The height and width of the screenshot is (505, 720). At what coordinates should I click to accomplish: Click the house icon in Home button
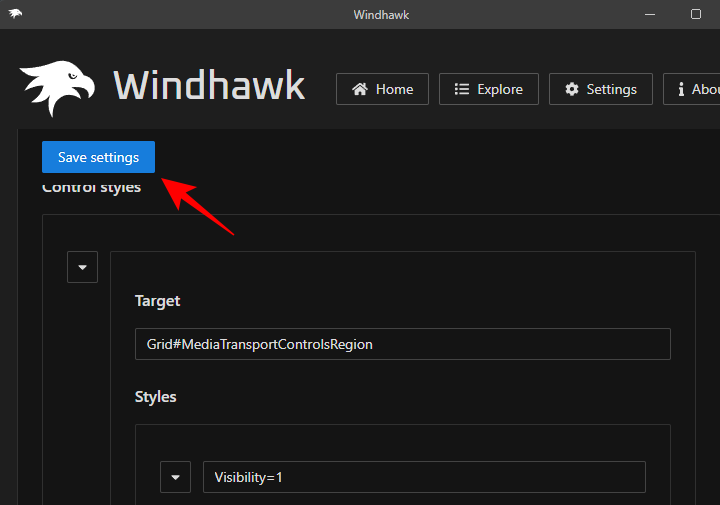(360, 89)
